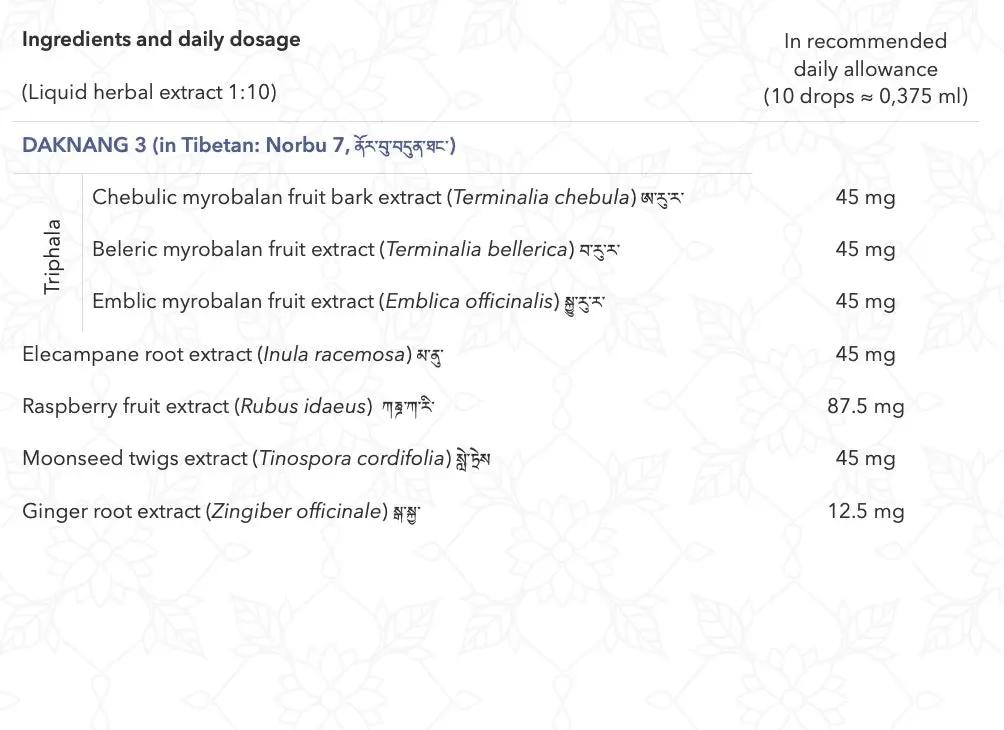
Task: Click the 87.5 mg dosage value
Action: click(x=865, y=406)
